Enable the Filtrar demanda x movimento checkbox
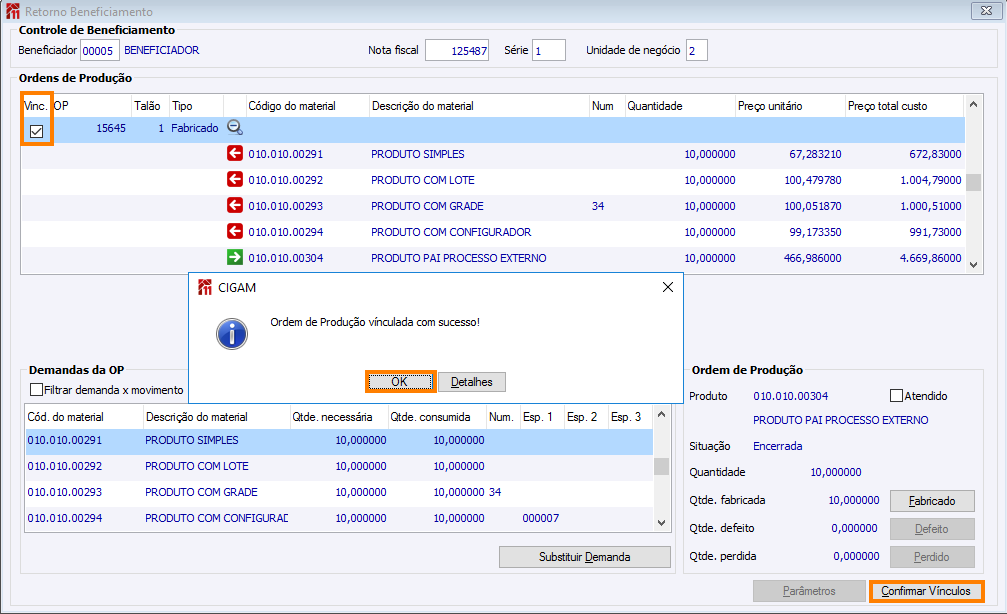This screenshot has width=1007, height=614. pyautogui.click(x=37, y=390)
